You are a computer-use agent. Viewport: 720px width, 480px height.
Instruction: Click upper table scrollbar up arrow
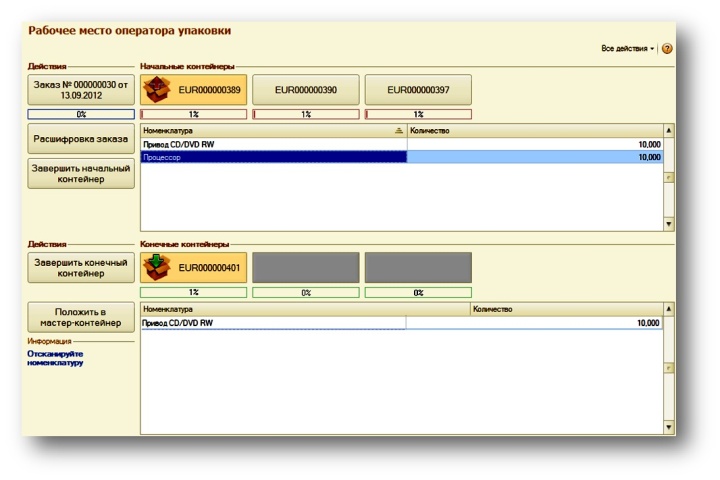pos(669,130)
